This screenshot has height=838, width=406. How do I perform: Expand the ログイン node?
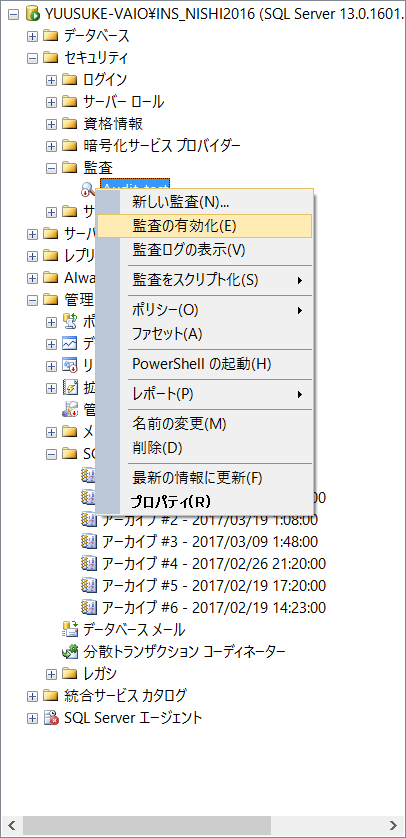coord(51,80)
